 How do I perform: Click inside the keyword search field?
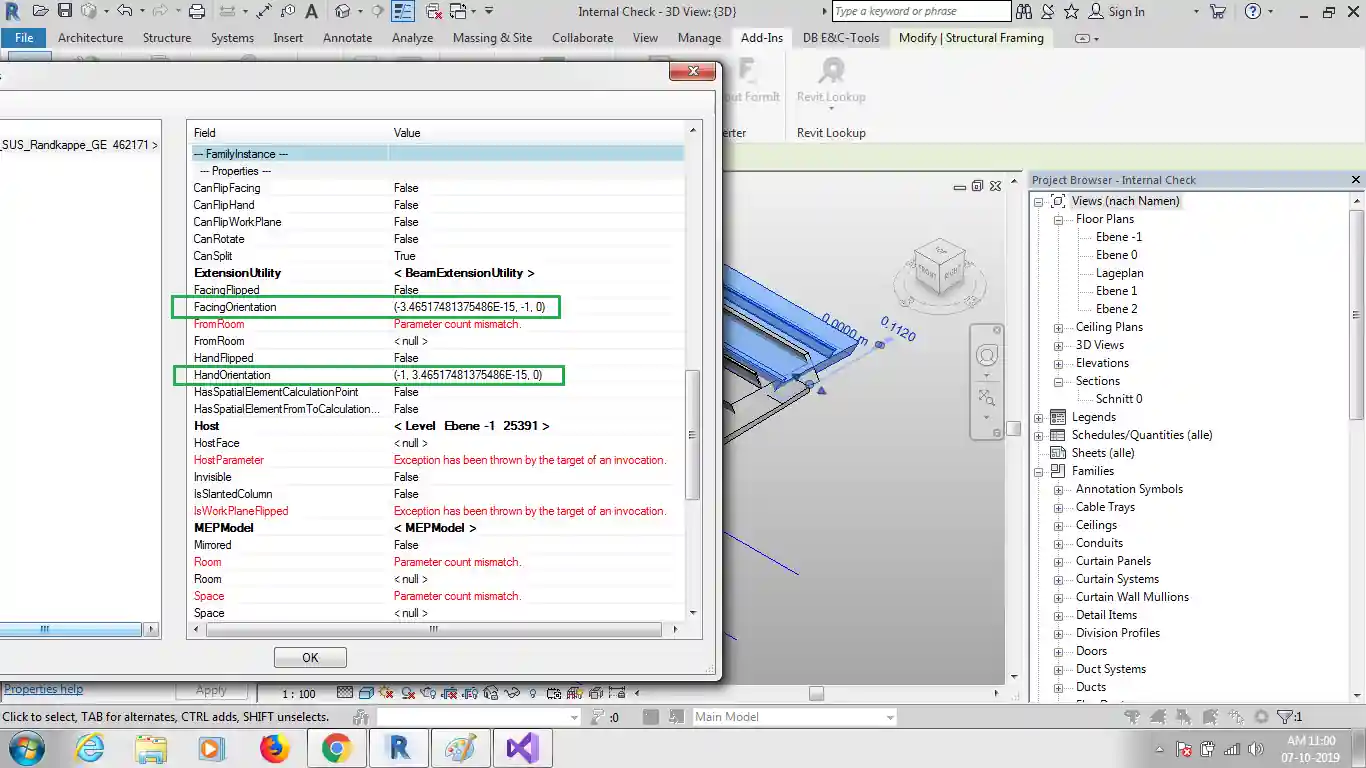[920, 11]
